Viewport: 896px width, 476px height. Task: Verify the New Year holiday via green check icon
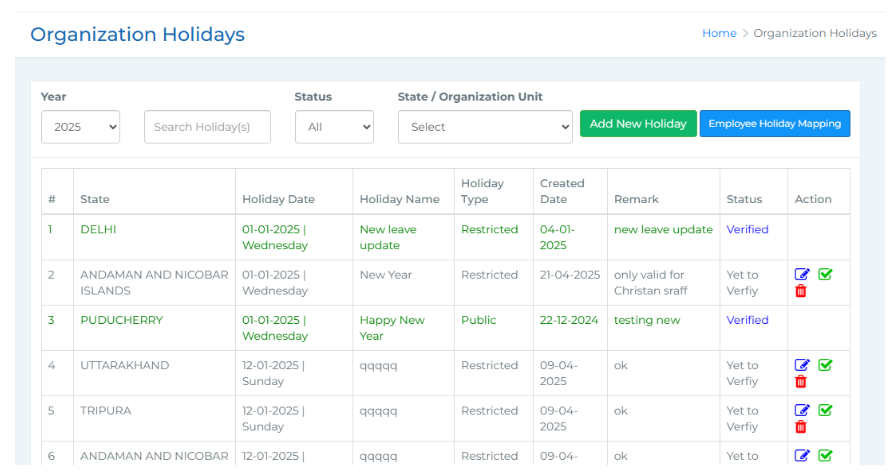825,275
